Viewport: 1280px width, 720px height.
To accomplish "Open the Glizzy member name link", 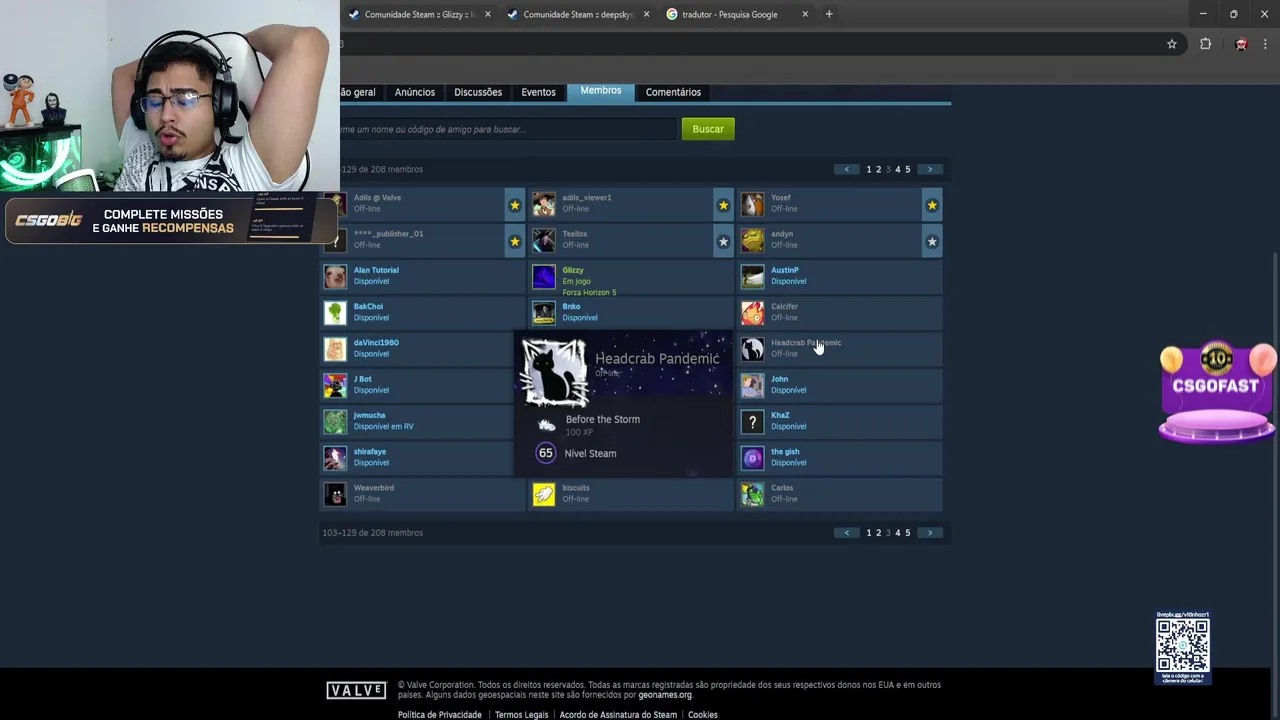I will [x=573, y=270].
